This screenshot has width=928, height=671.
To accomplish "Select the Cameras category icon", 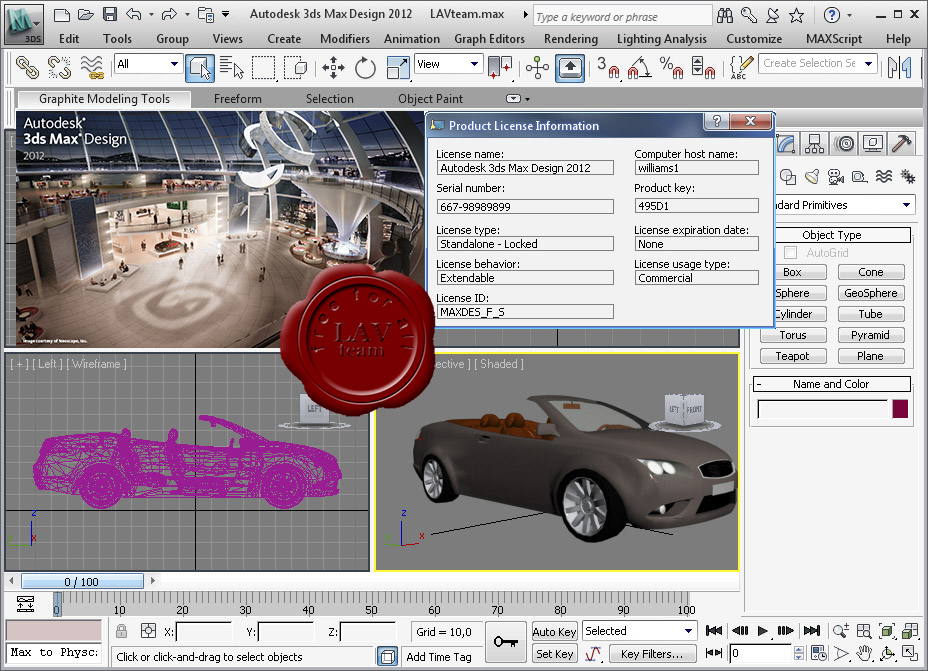I will (836, 176).
